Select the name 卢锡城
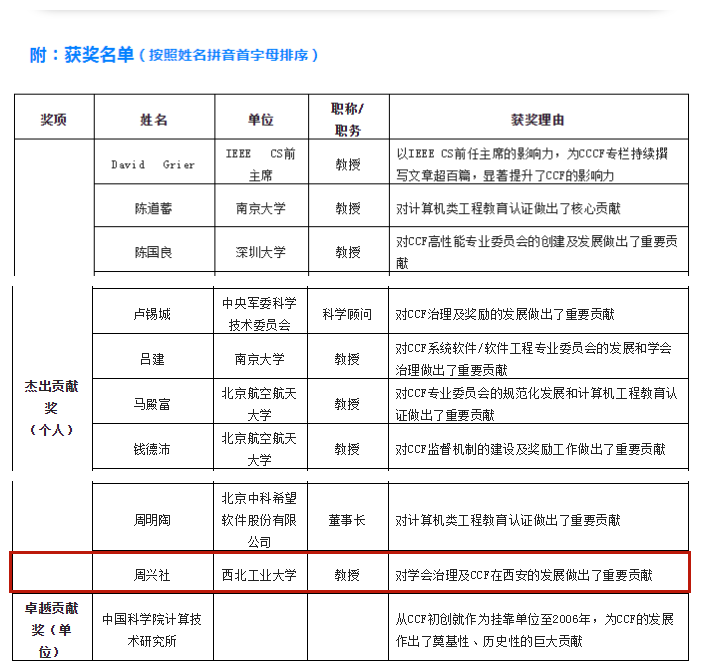The image size is (701, 671). 153,314
